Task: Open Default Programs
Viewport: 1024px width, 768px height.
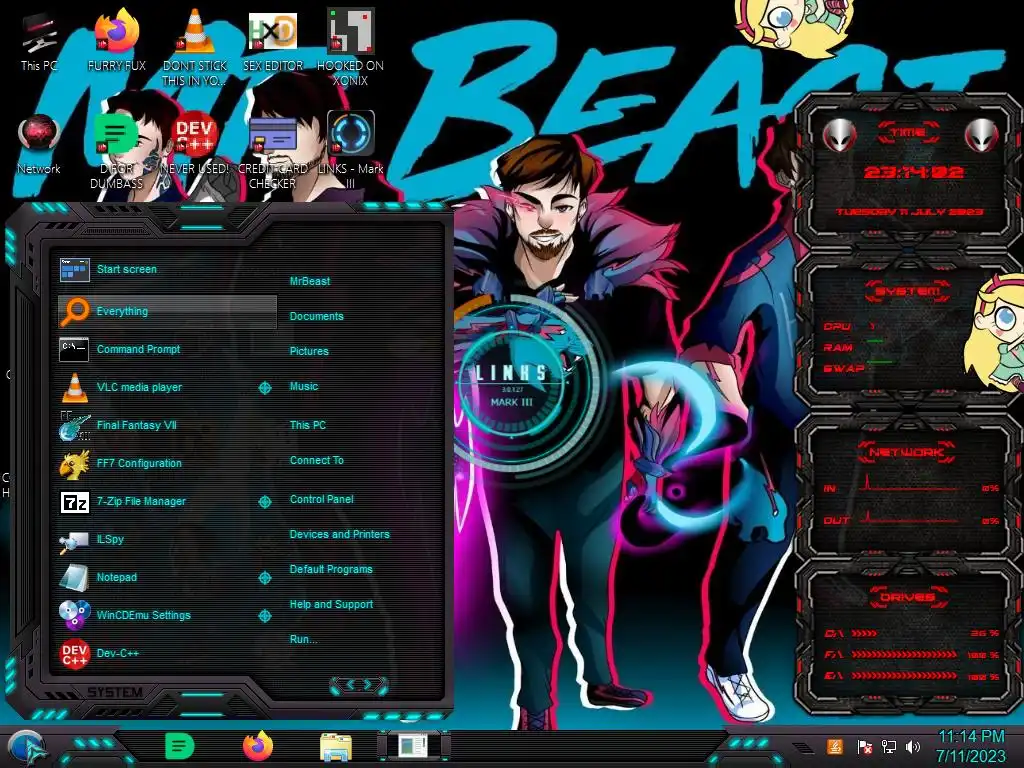Action: pos(330,569)
